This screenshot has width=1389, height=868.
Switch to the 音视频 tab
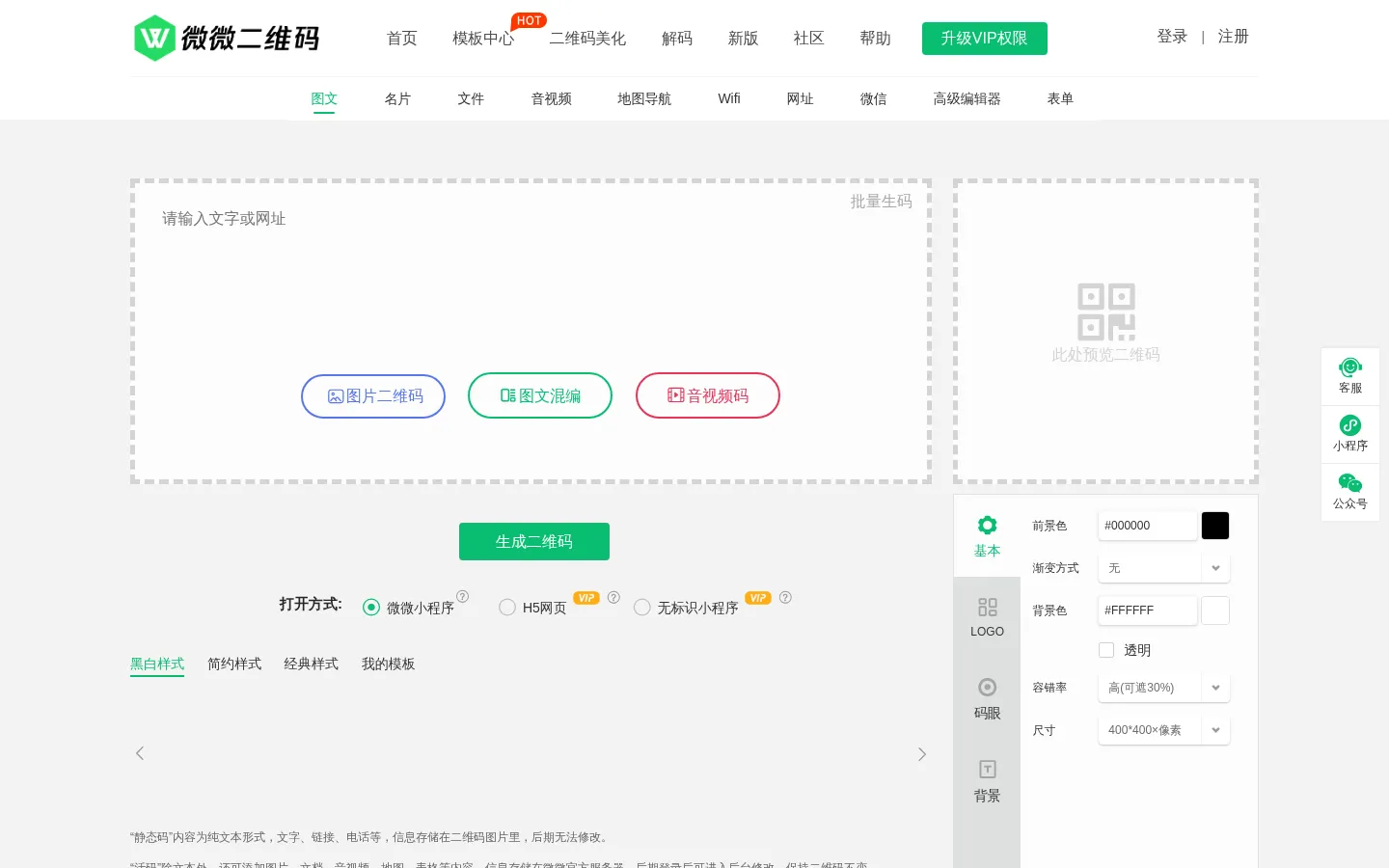pos(551,98)
